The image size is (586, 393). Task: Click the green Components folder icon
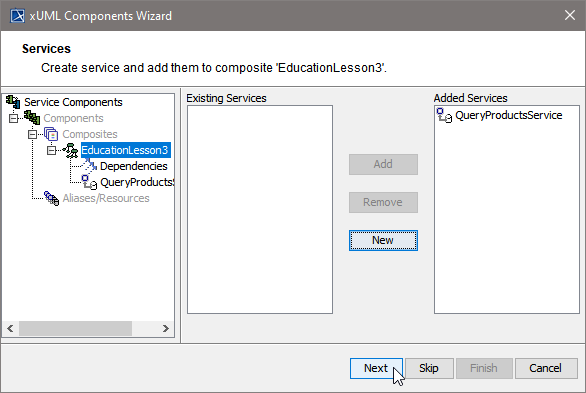[32, 118]
